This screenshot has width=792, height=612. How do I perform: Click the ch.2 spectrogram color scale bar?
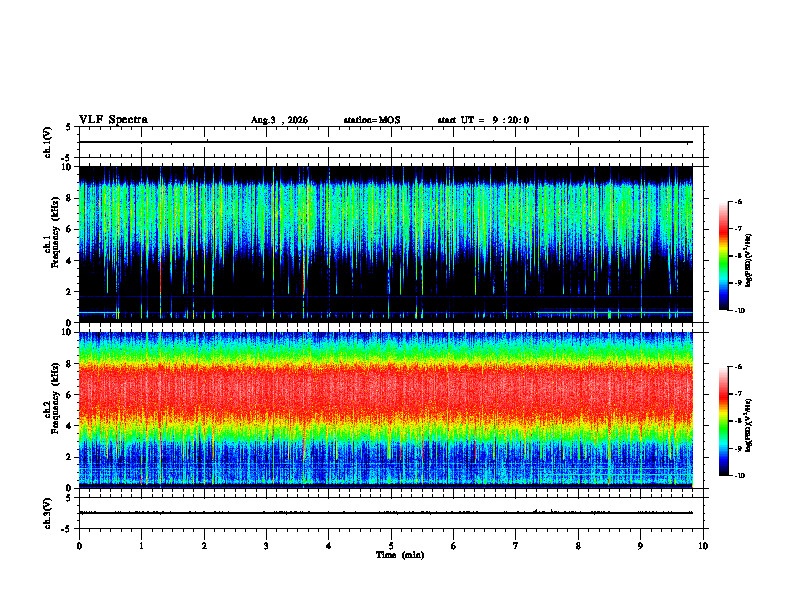point(724,421)
